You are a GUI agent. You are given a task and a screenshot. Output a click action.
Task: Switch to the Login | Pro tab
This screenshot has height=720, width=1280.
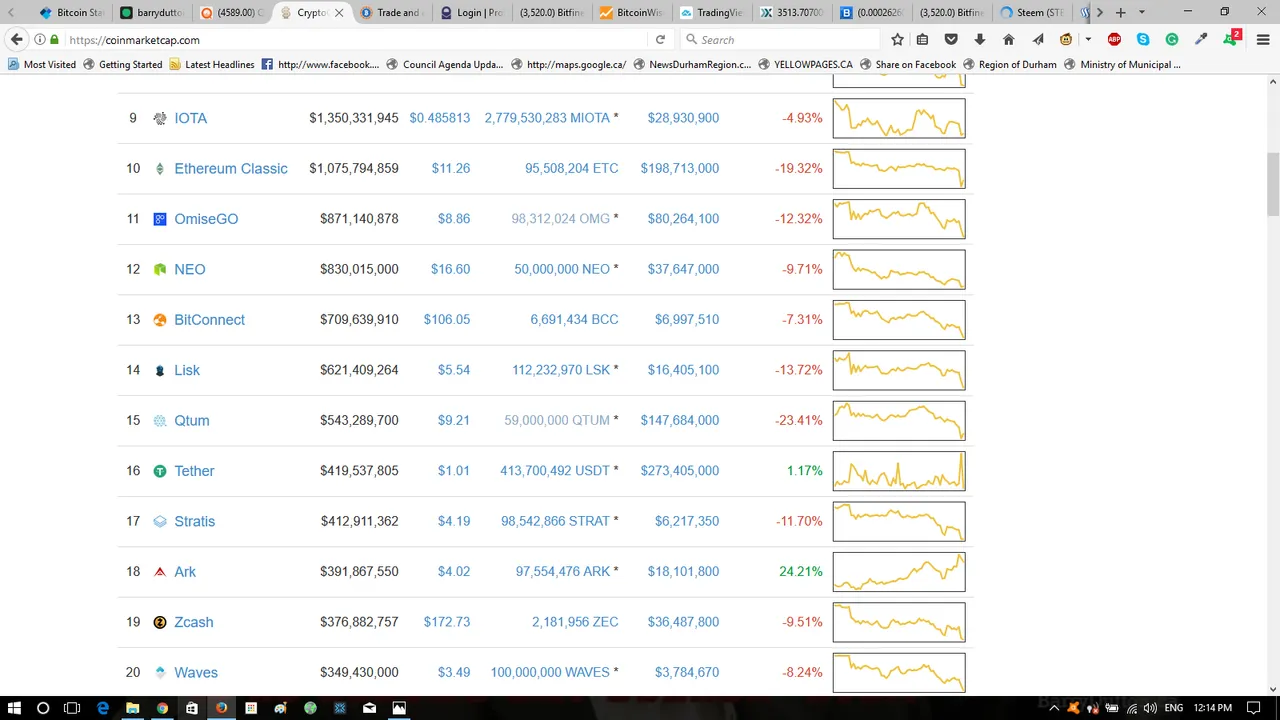click(x=473, y=13)
